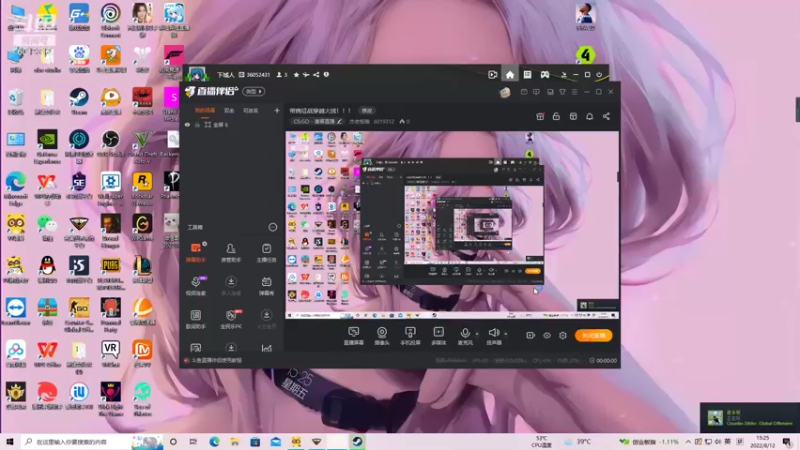Image resolution: width=800 pixels, height=450 pixels.
Task: Click the orange 关闭直播 button
Action: 593,335
